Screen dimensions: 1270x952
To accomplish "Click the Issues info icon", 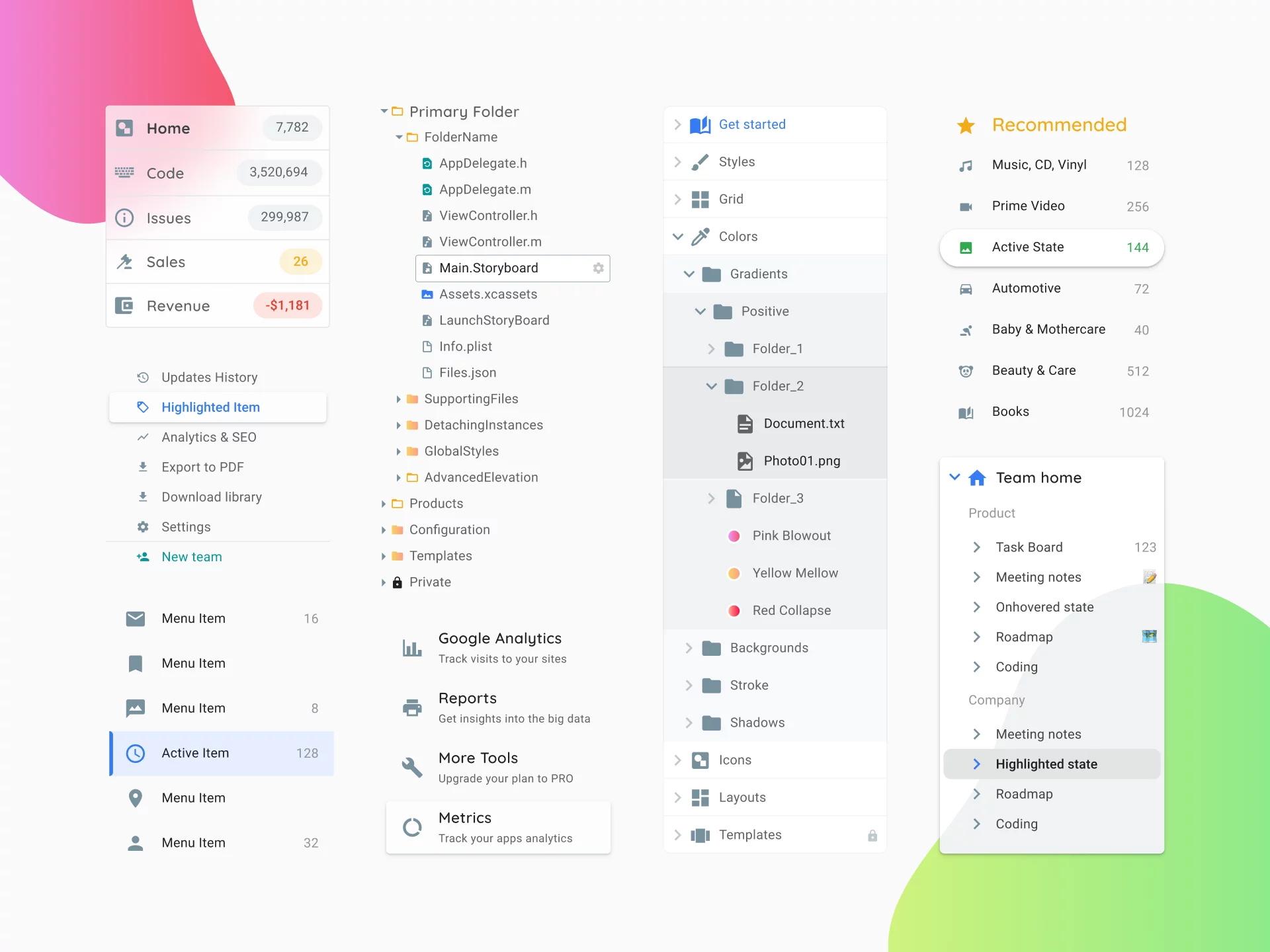I will pyautogui.click(x=124, y=218).
